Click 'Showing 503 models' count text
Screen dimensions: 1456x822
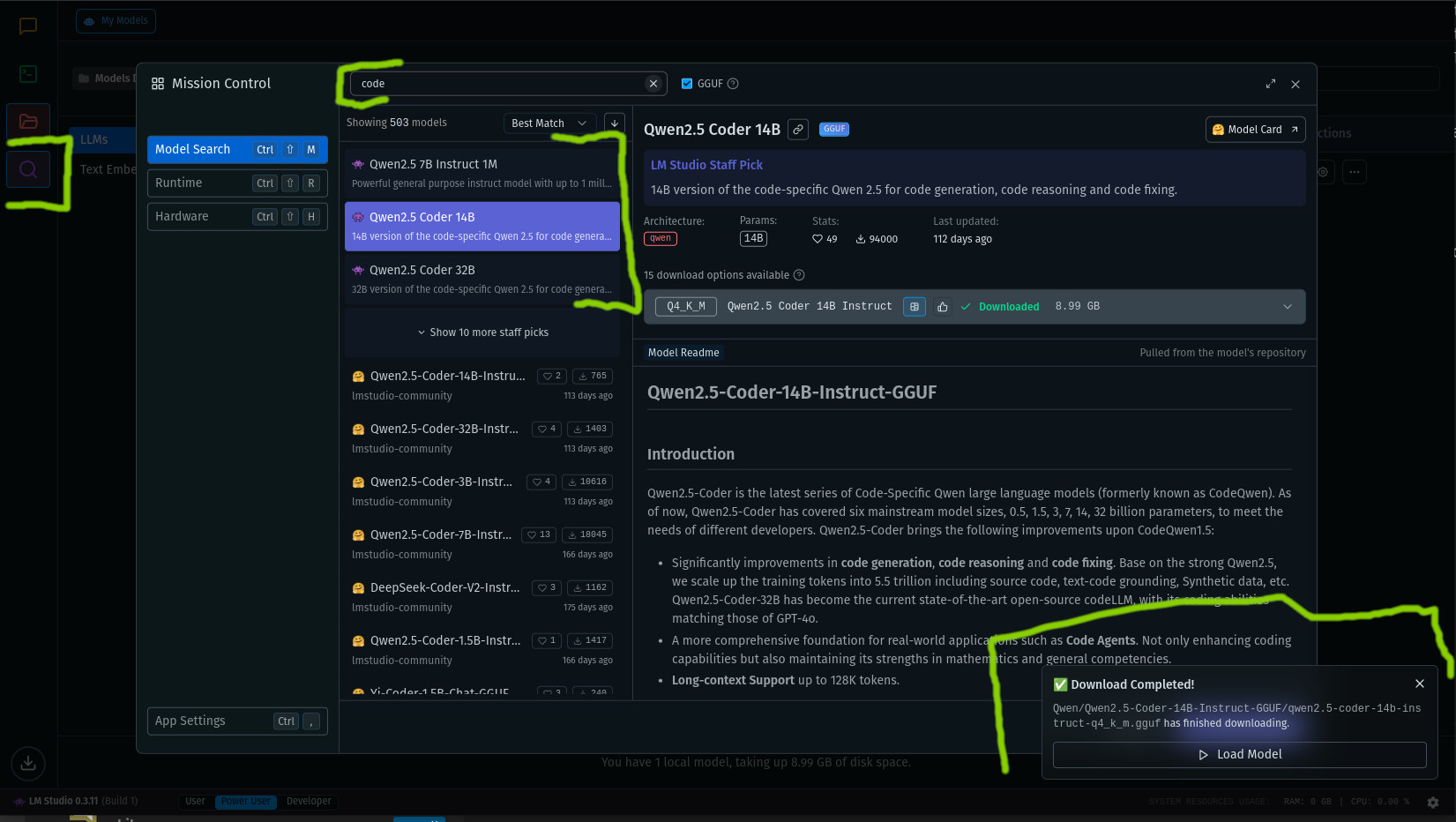point(397,123)
